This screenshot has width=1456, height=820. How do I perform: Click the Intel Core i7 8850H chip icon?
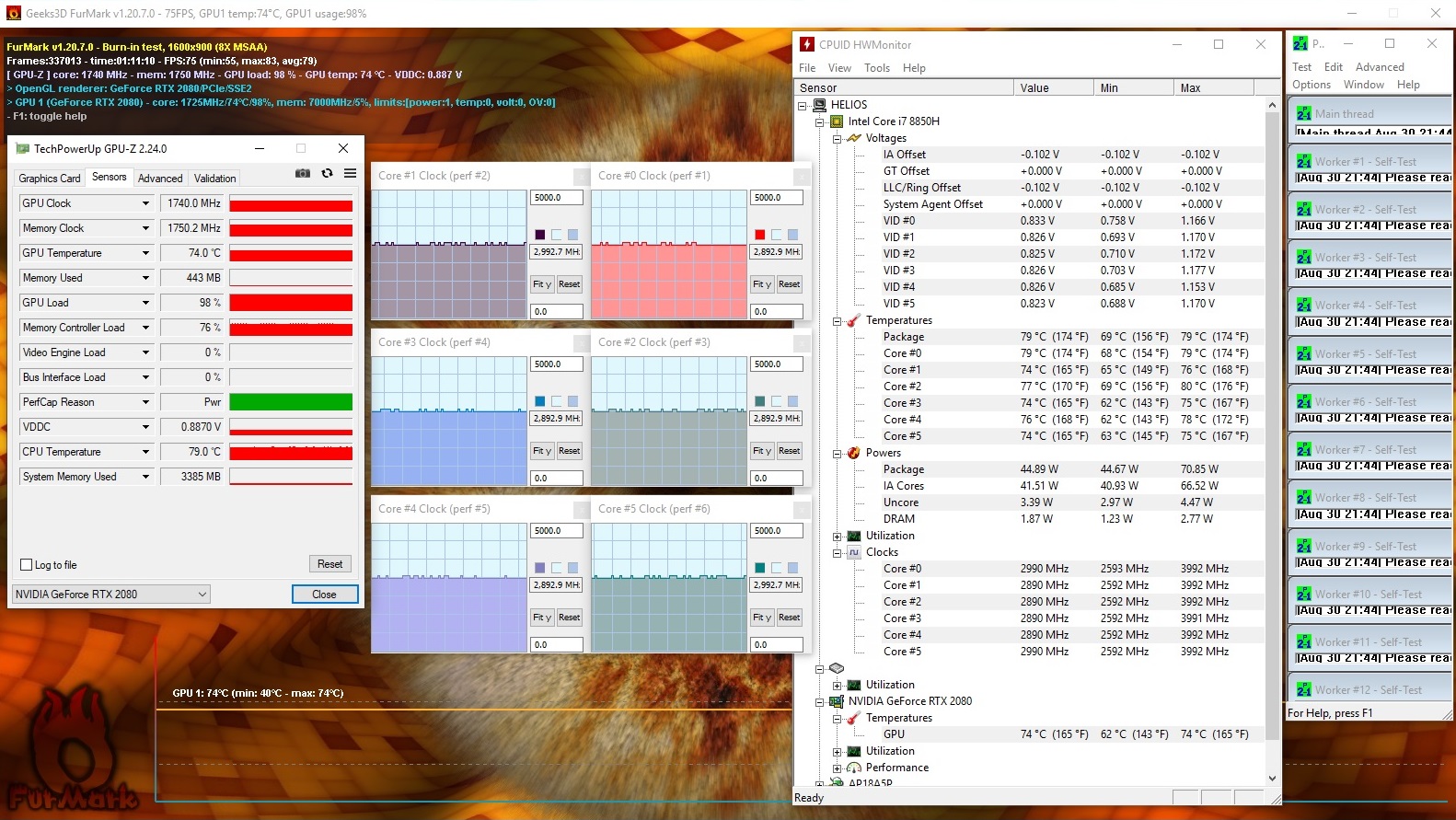coord(837,121)
